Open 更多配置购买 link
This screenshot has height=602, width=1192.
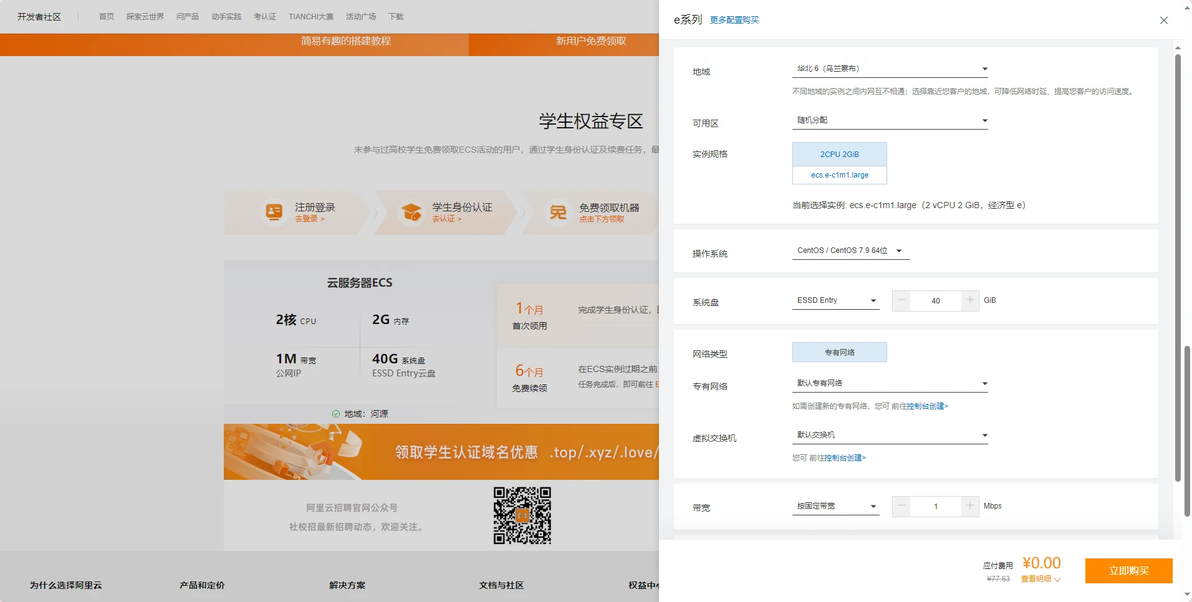(x=734, y=21)
